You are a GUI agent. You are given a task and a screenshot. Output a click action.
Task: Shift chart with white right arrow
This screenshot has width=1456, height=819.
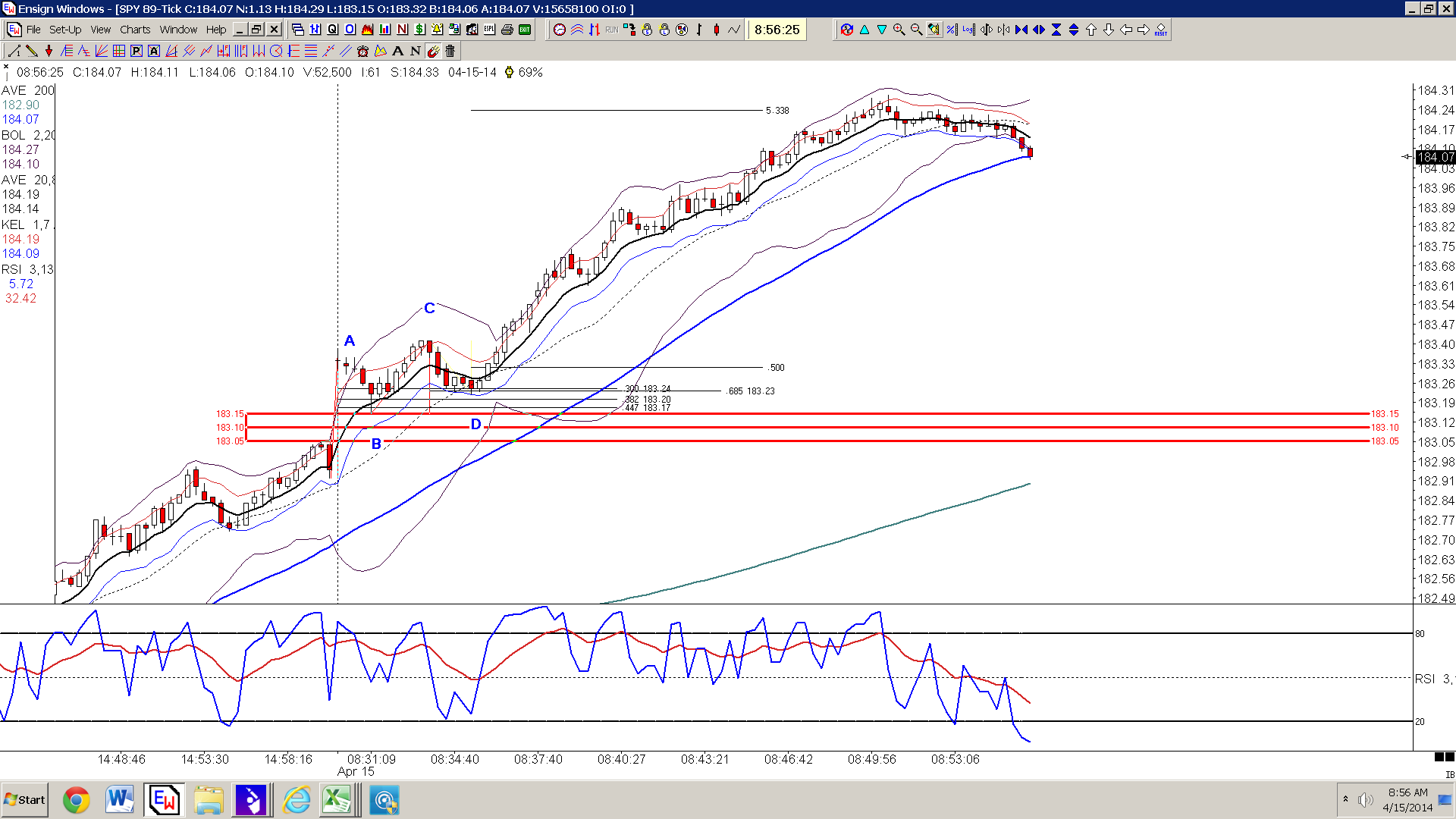pos(1144,30)
